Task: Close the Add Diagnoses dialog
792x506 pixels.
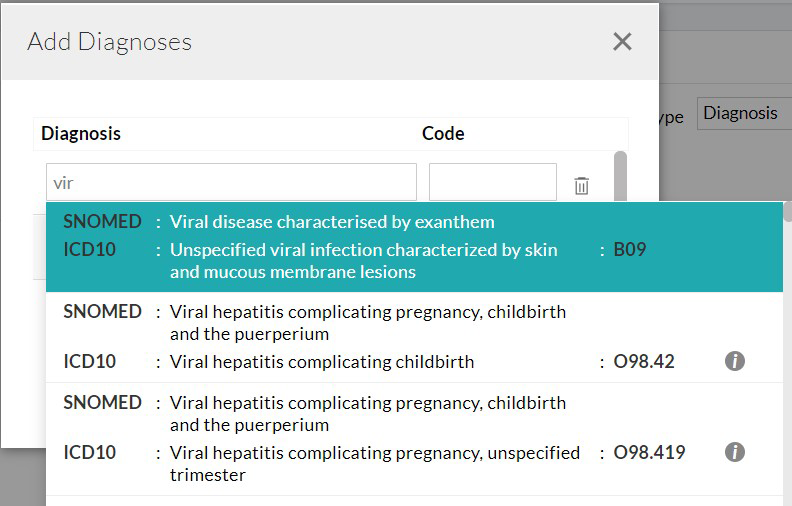Action: click(622, 41)
